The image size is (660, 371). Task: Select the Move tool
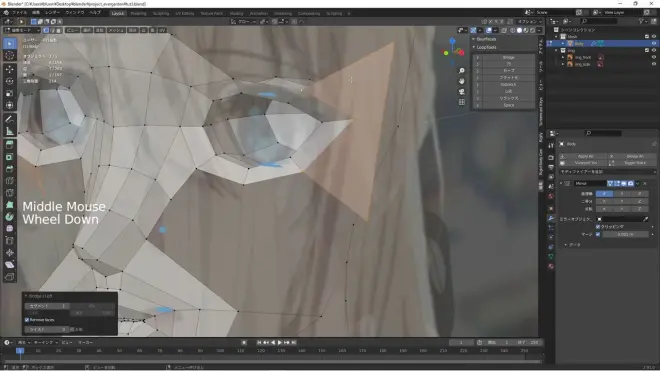10,69
